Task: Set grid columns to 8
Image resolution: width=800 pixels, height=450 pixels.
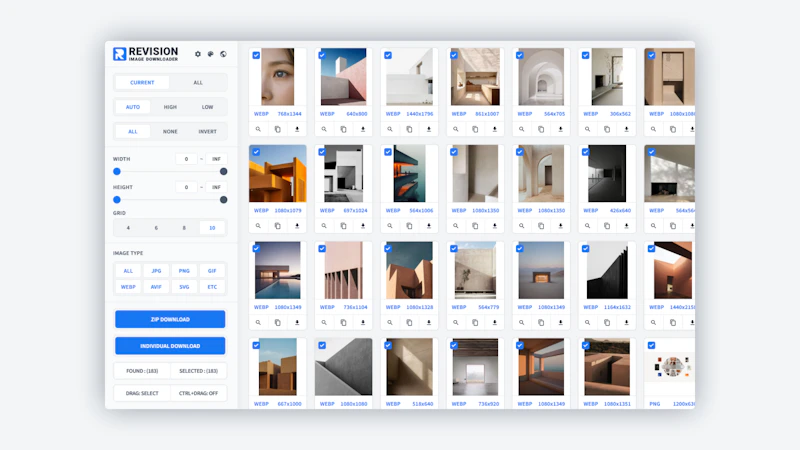Action: tap(184, 228)
